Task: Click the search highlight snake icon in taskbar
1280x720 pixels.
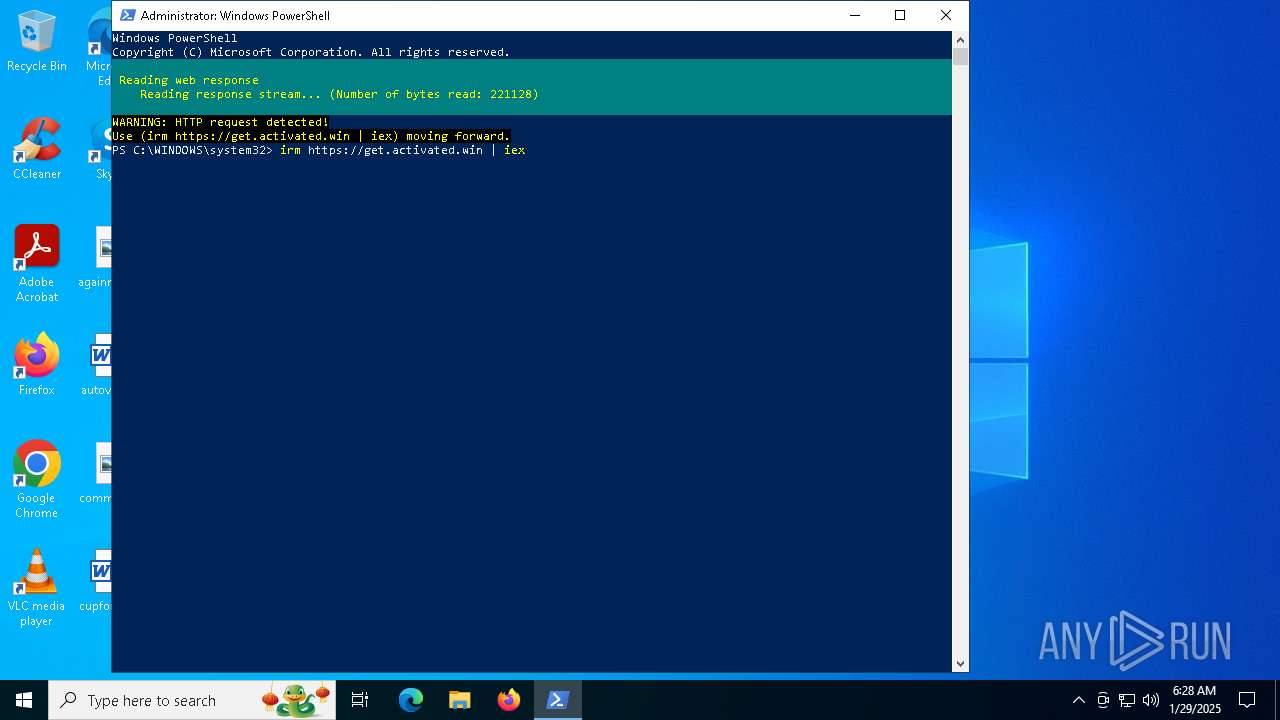Action: coord(296,700)
